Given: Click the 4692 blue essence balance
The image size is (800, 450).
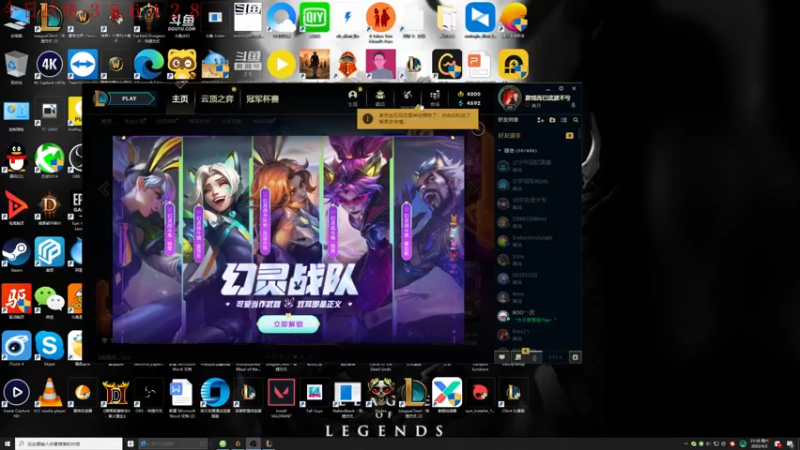Looking at the screenshot, I should click(469, 103).
